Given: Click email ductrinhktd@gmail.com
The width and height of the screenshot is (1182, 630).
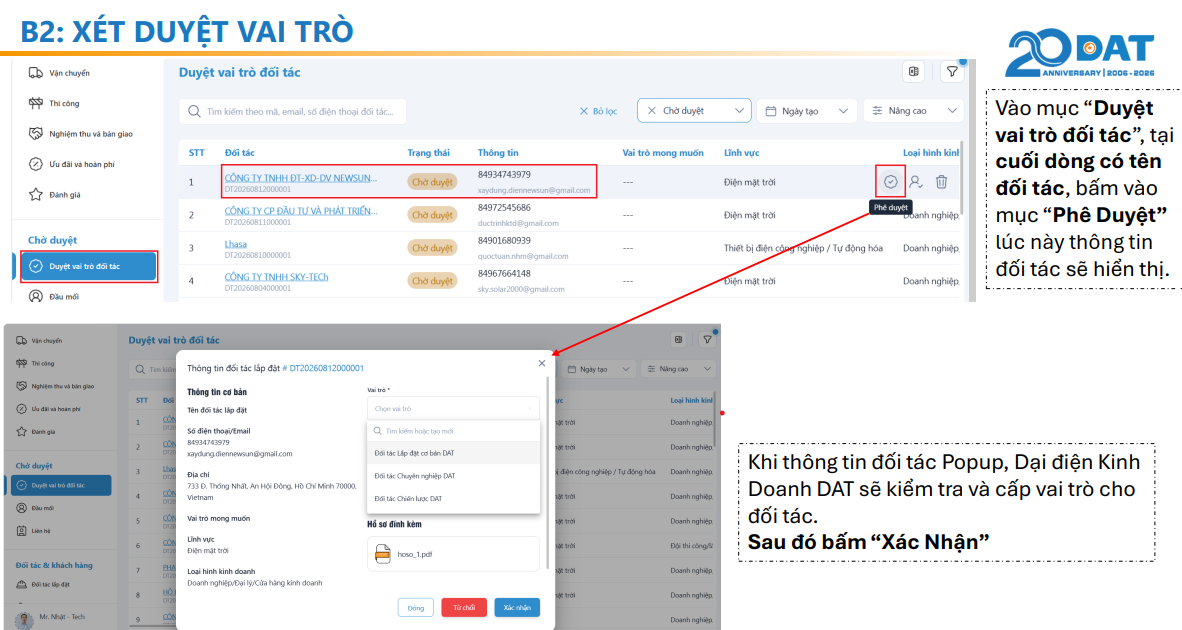Looking at the screenshot, I should (518, 223).
